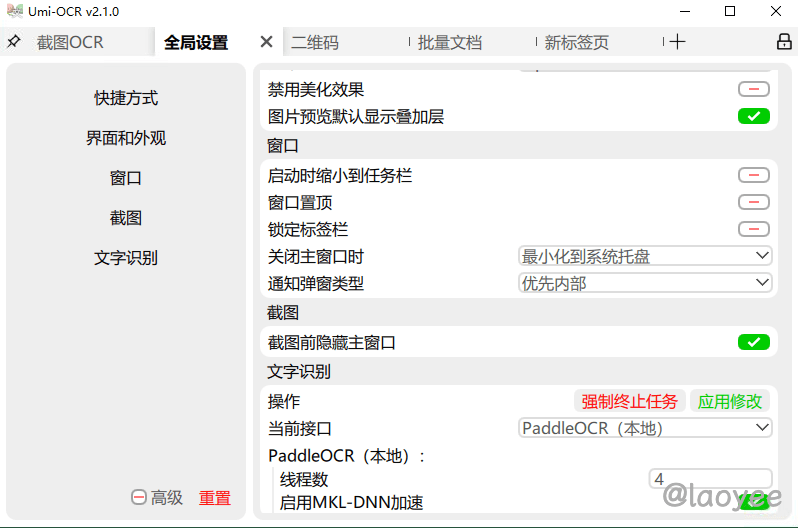Viewport: 798px width, 528px height.
Task: Add a new tab with plus icon
Action: click(x=678, y=42)
